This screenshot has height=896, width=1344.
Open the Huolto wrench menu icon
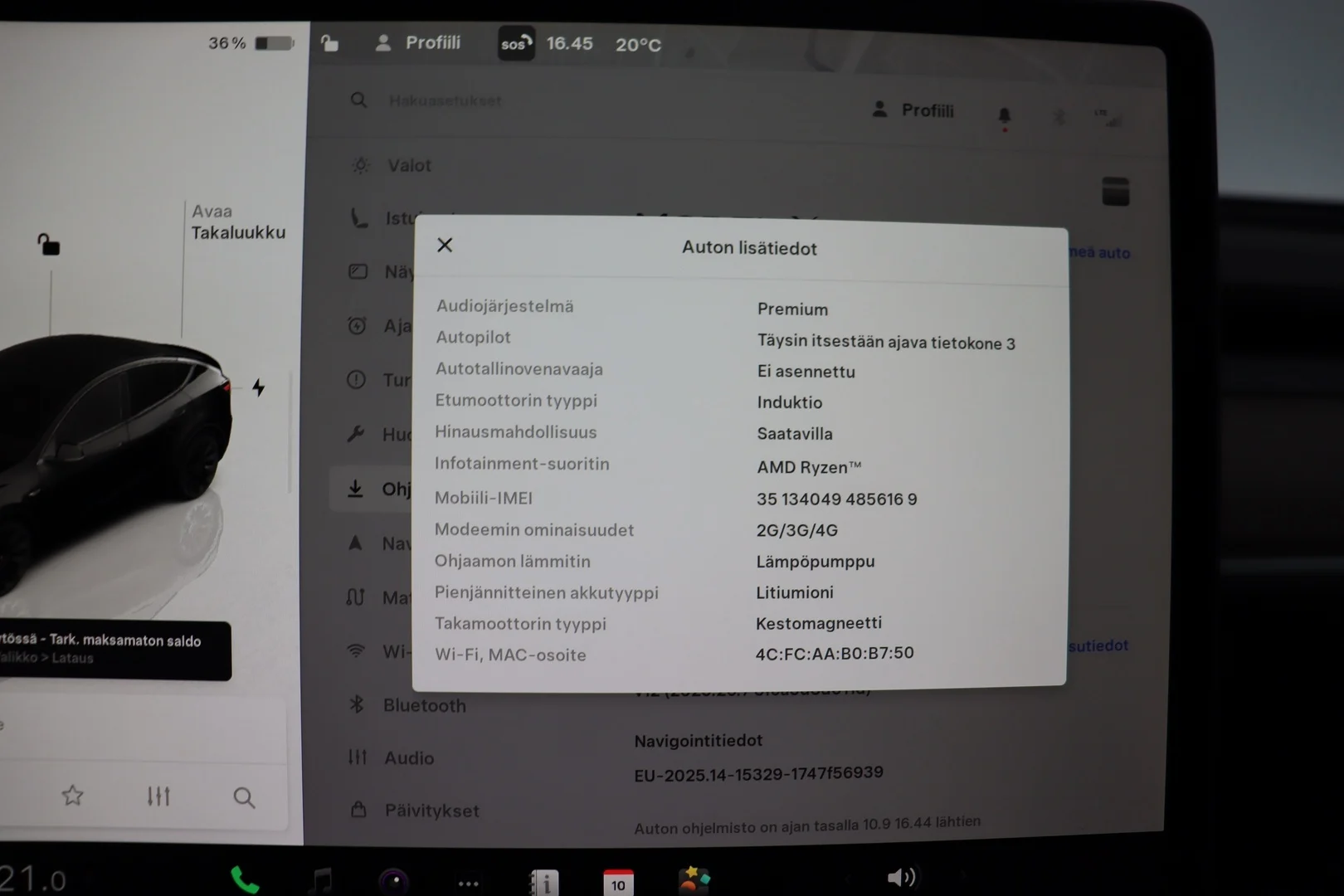pos(356,434)
